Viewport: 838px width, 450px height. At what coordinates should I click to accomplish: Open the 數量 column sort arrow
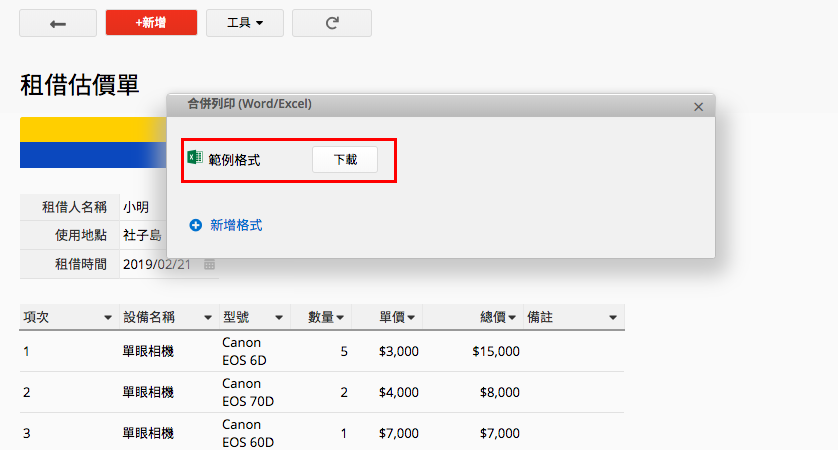click(340, 317)
